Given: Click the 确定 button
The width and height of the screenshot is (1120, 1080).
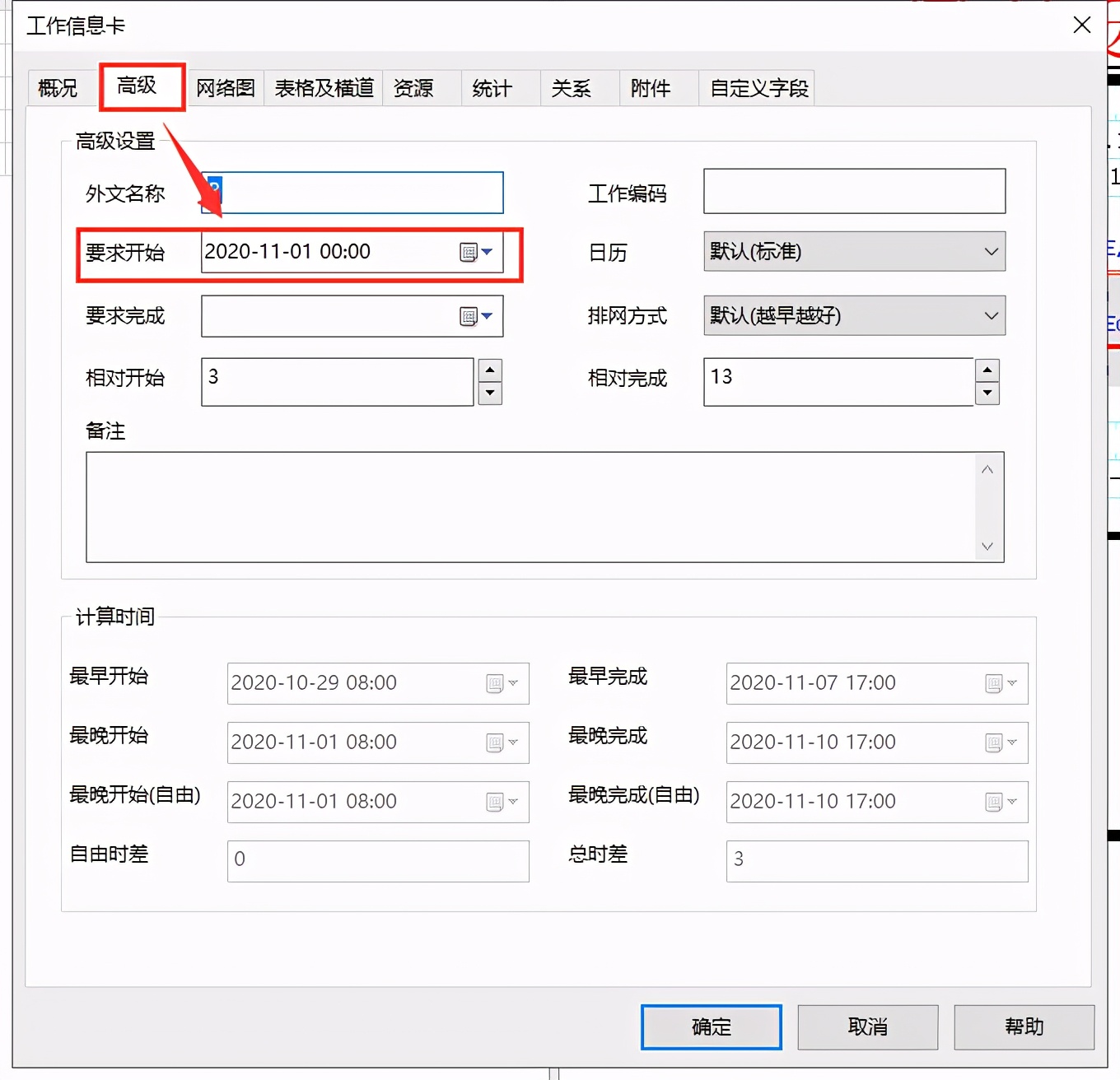Looking at the screenshot, I should pos(710,1026).
